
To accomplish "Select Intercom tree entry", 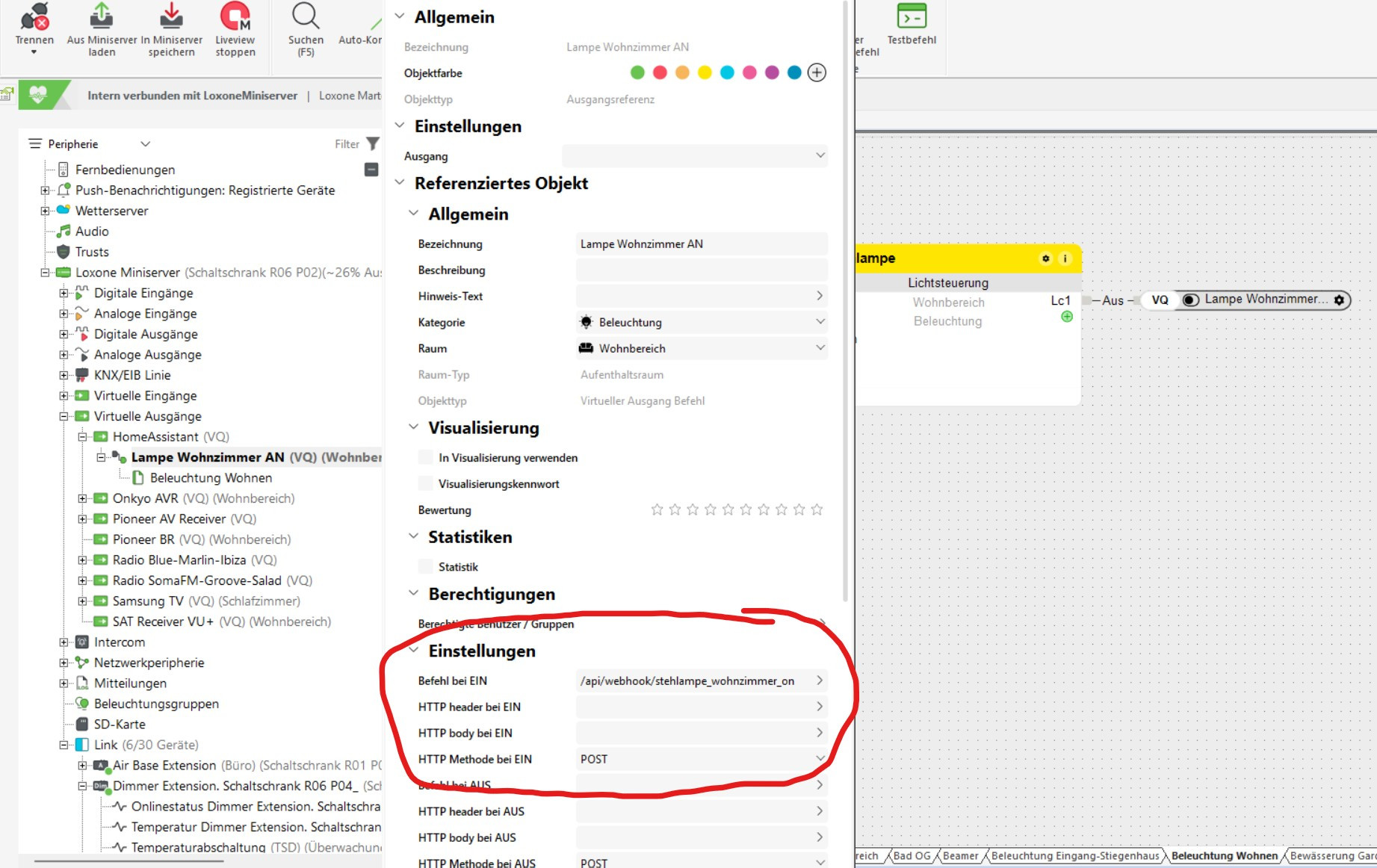I will (x=120, y=642).
